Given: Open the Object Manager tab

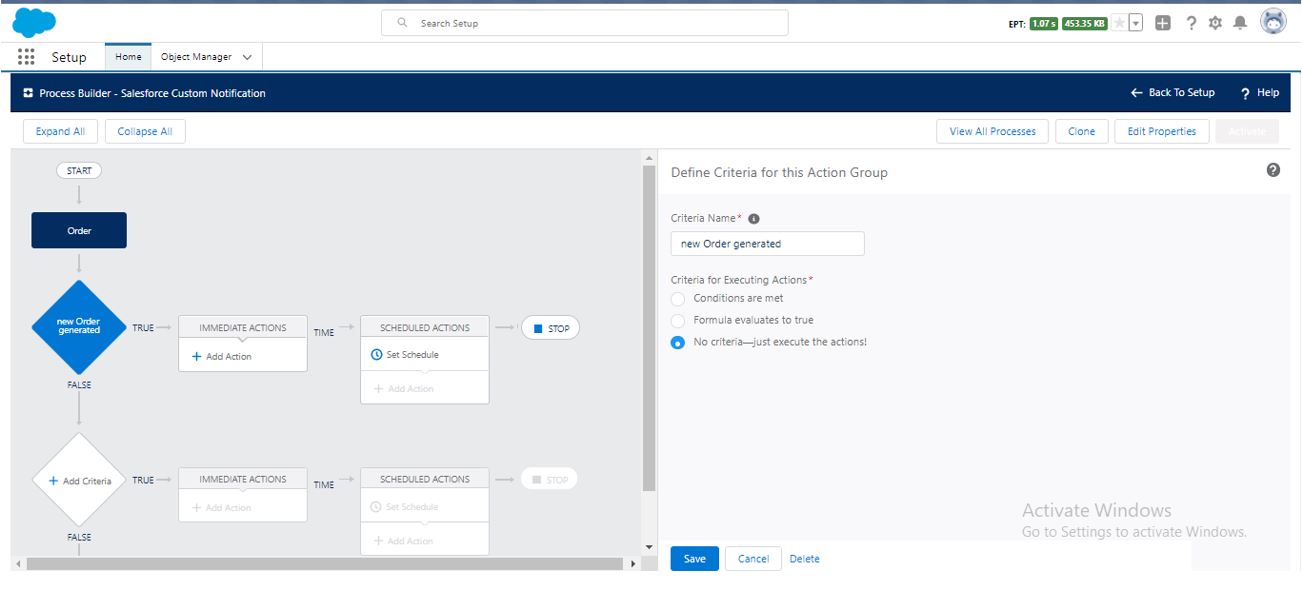Looking at the screenshot, I should pyautogui.click(x=196, y=57).
